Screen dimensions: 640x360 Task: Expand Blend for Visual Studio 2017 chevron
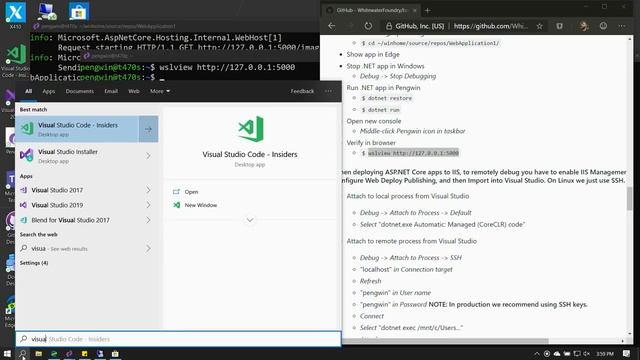point(148,220)
